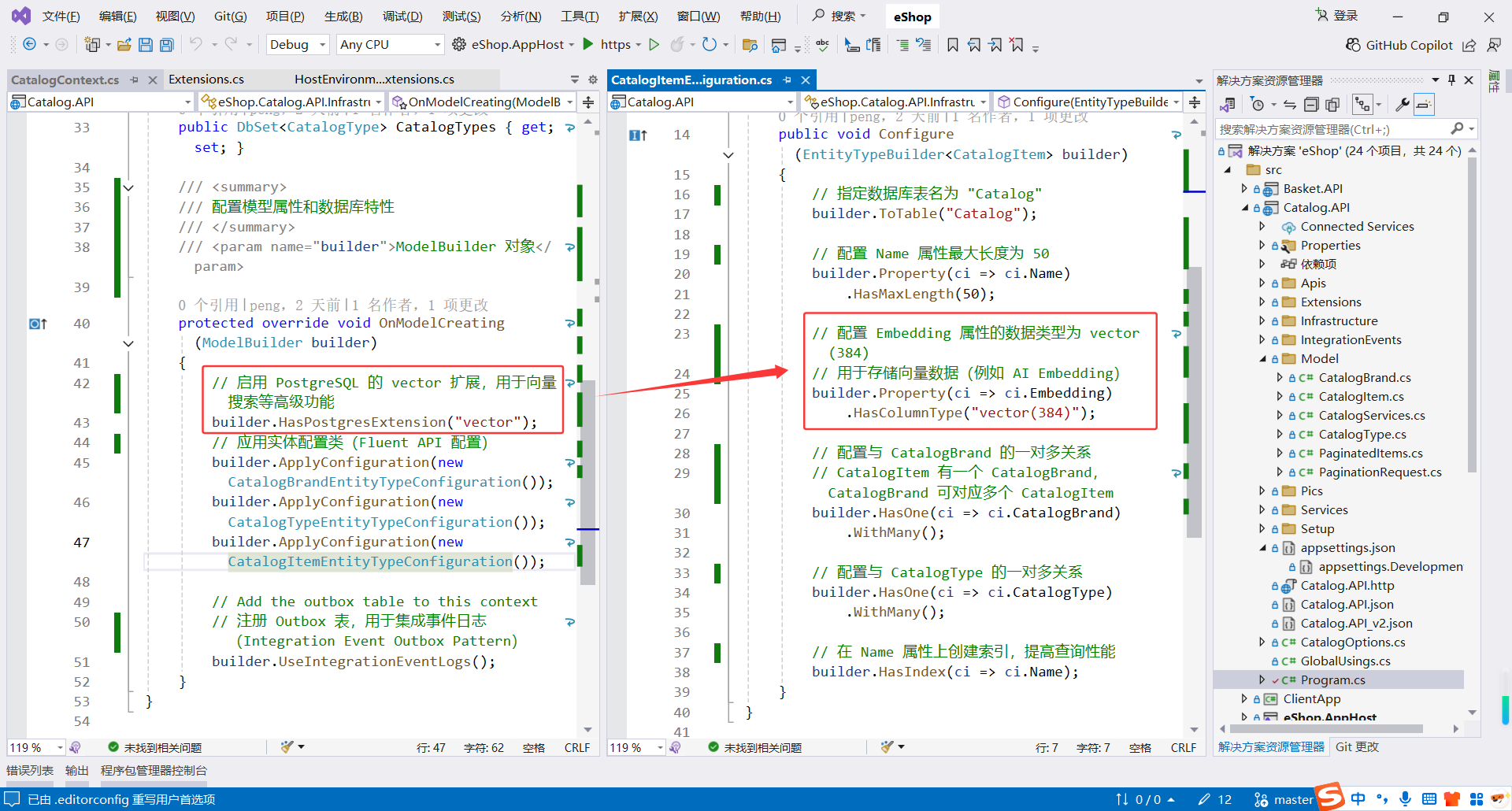Open Properties via the wrench icon

[x=1403, y=105]
